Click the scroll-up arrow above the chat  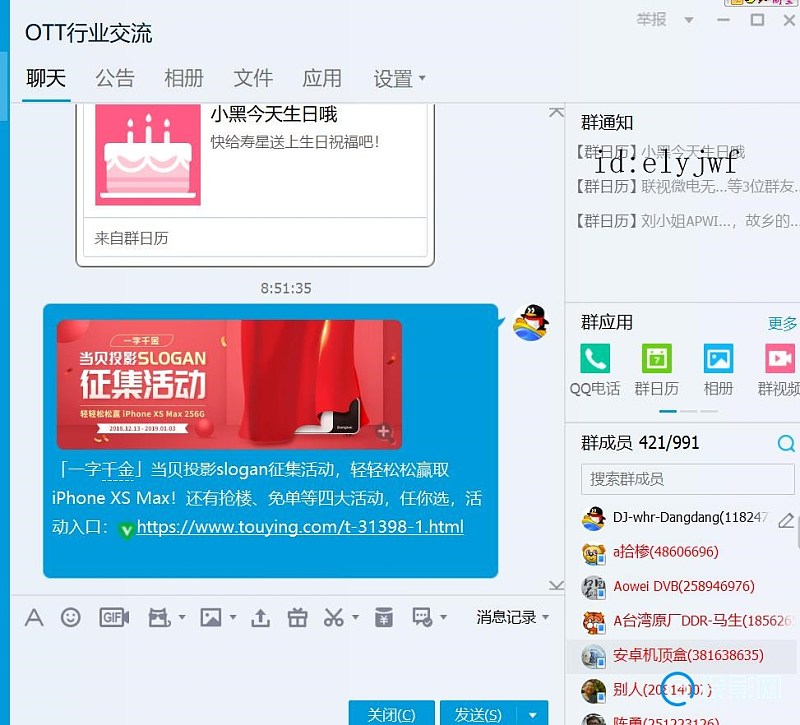[556, 112]
